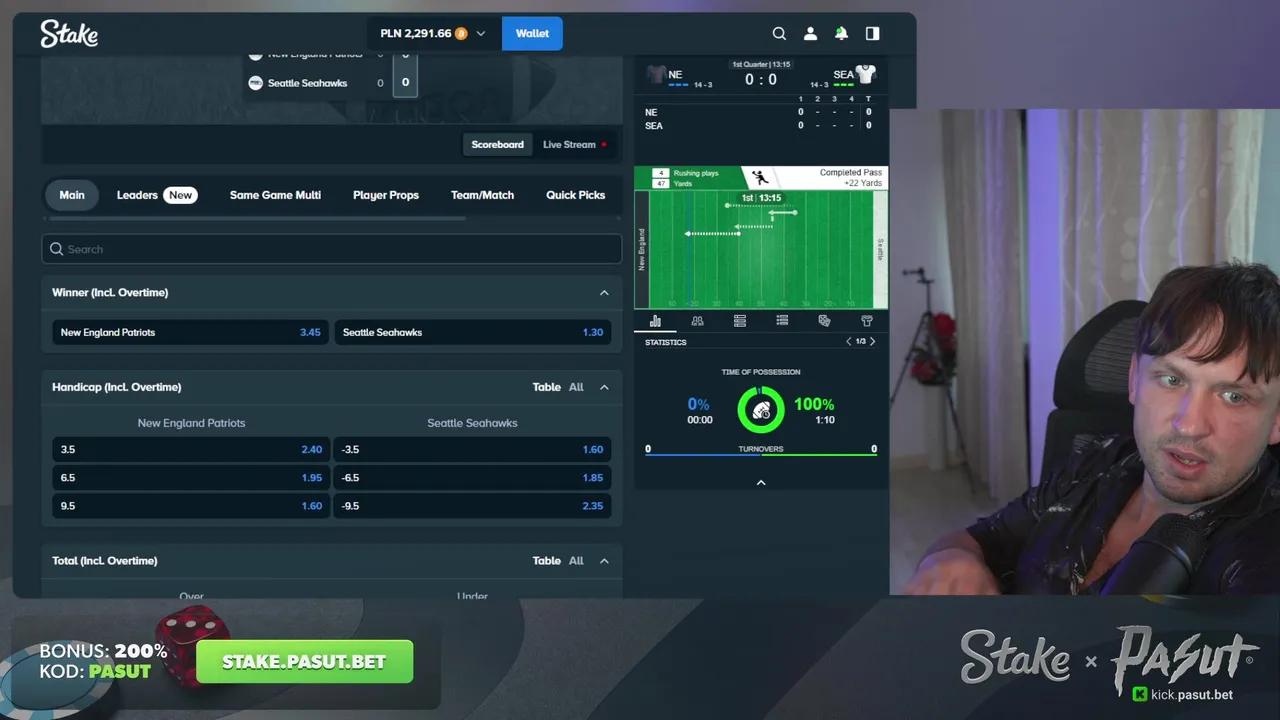
Task: Open the standings table tab in tracker
Action: 740,321
